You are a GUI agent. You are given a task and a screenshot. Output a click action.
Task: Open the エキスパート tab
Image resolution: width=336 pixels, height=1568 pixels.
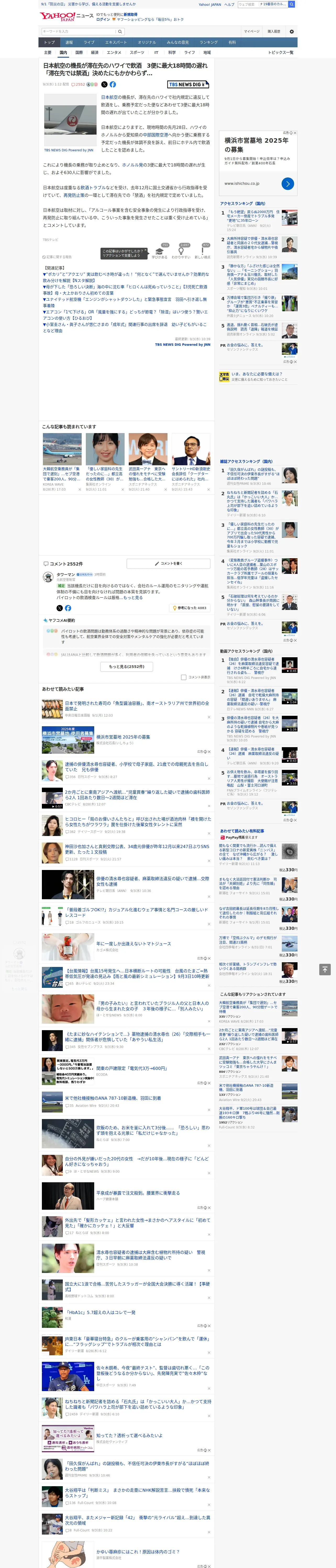[116, 42]
